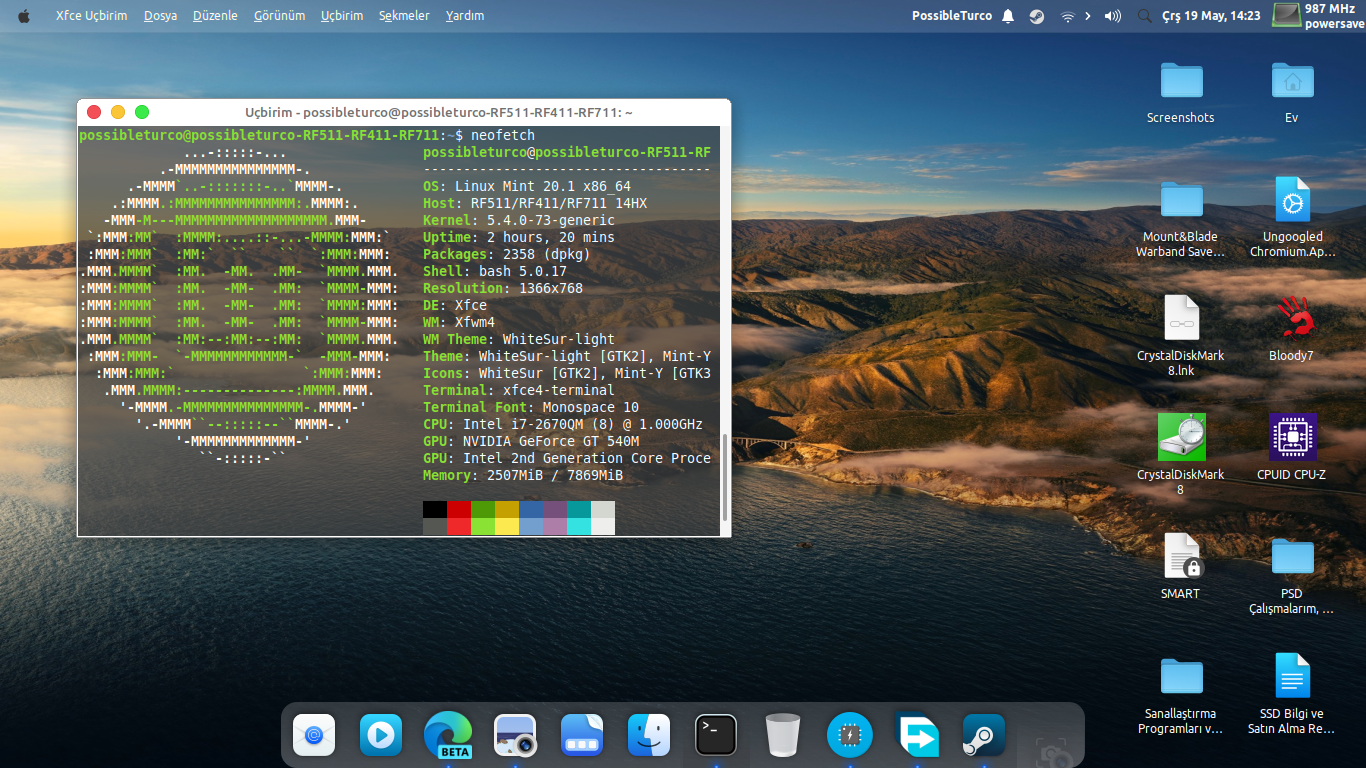Select the CPUID CPU-Z desktop icon
Screen dimensions: 1366x768
click(1292, 447)
